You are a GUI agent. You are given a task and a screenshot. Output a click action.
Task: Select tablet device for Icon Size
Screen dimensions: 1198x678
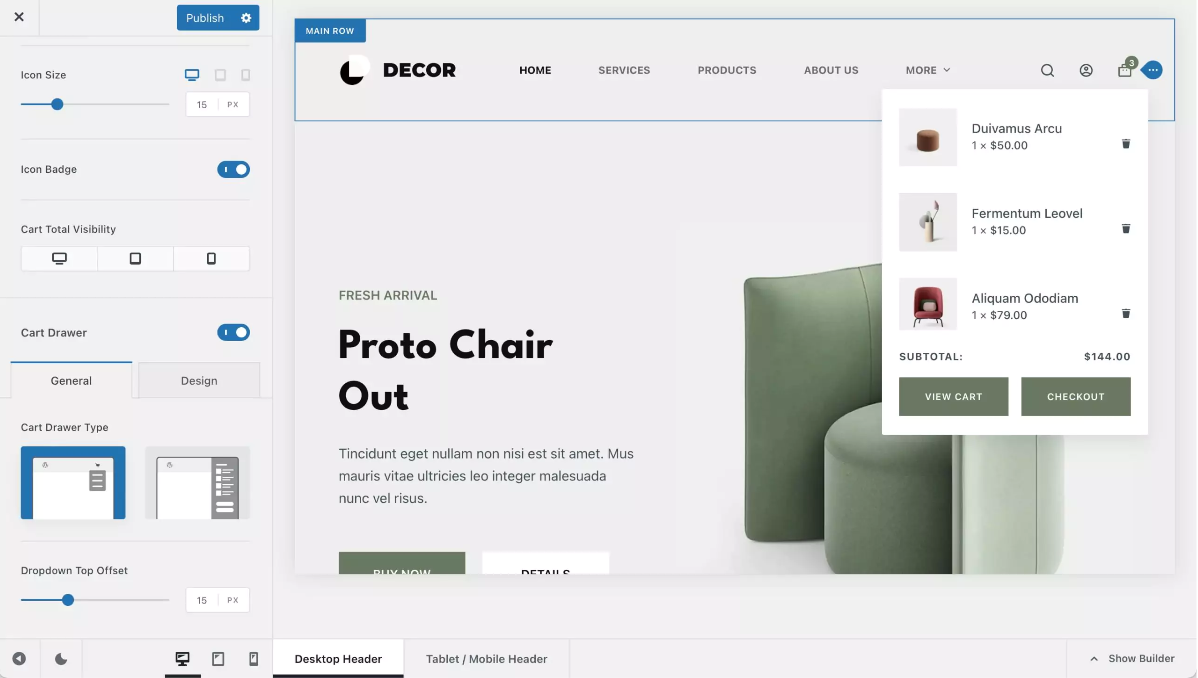[220, 75]
